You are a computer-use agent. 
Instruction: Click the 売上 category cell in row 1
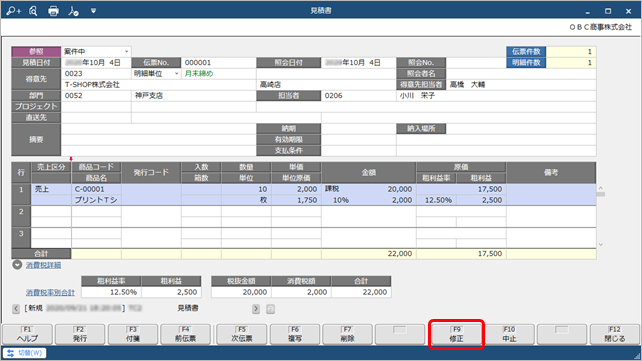point(51,189)
